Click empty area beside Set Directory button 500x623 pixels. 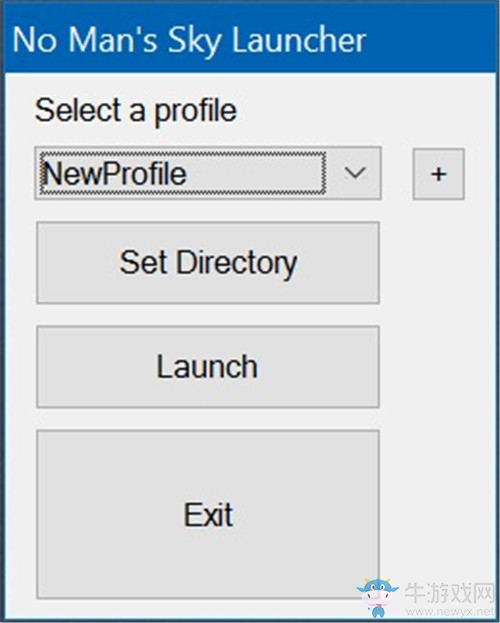[437, 263]
